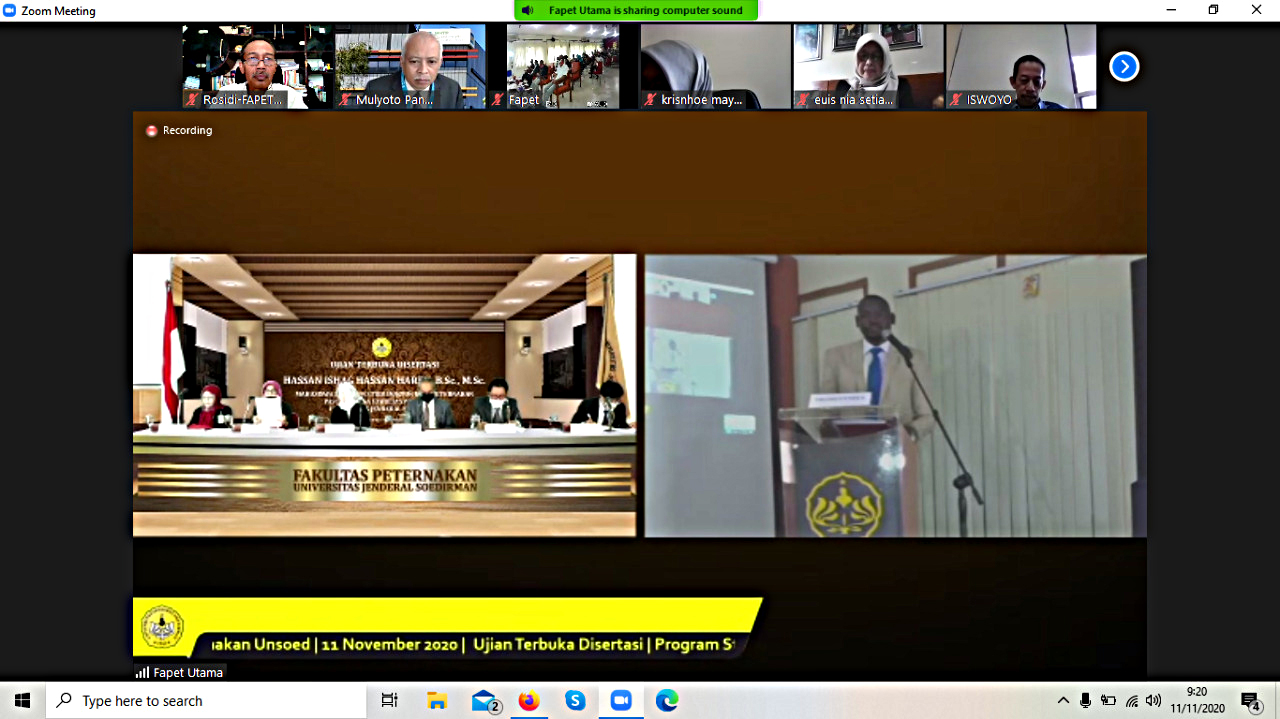This screenshot has height=719, width=1280.
Task: Launch Microsoft Edge from the taskbar
Action: (x=667, y=701)
